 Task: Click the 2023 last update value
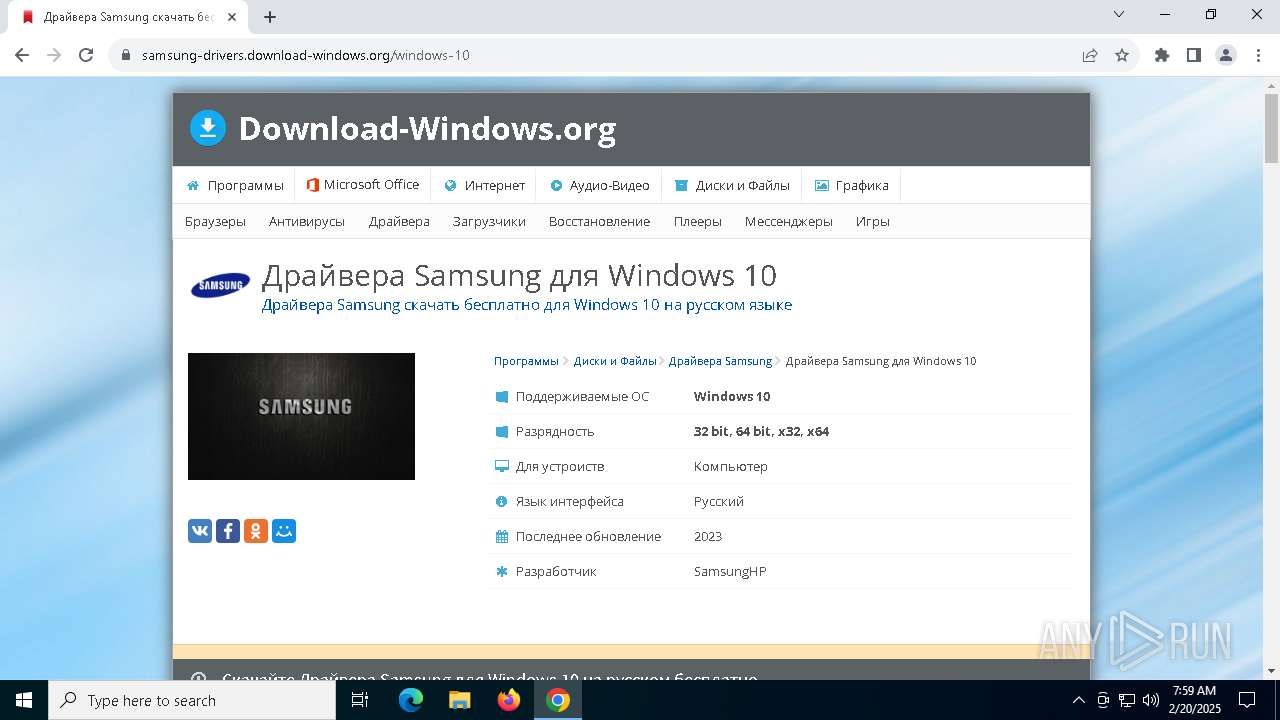tap(708, 536)
